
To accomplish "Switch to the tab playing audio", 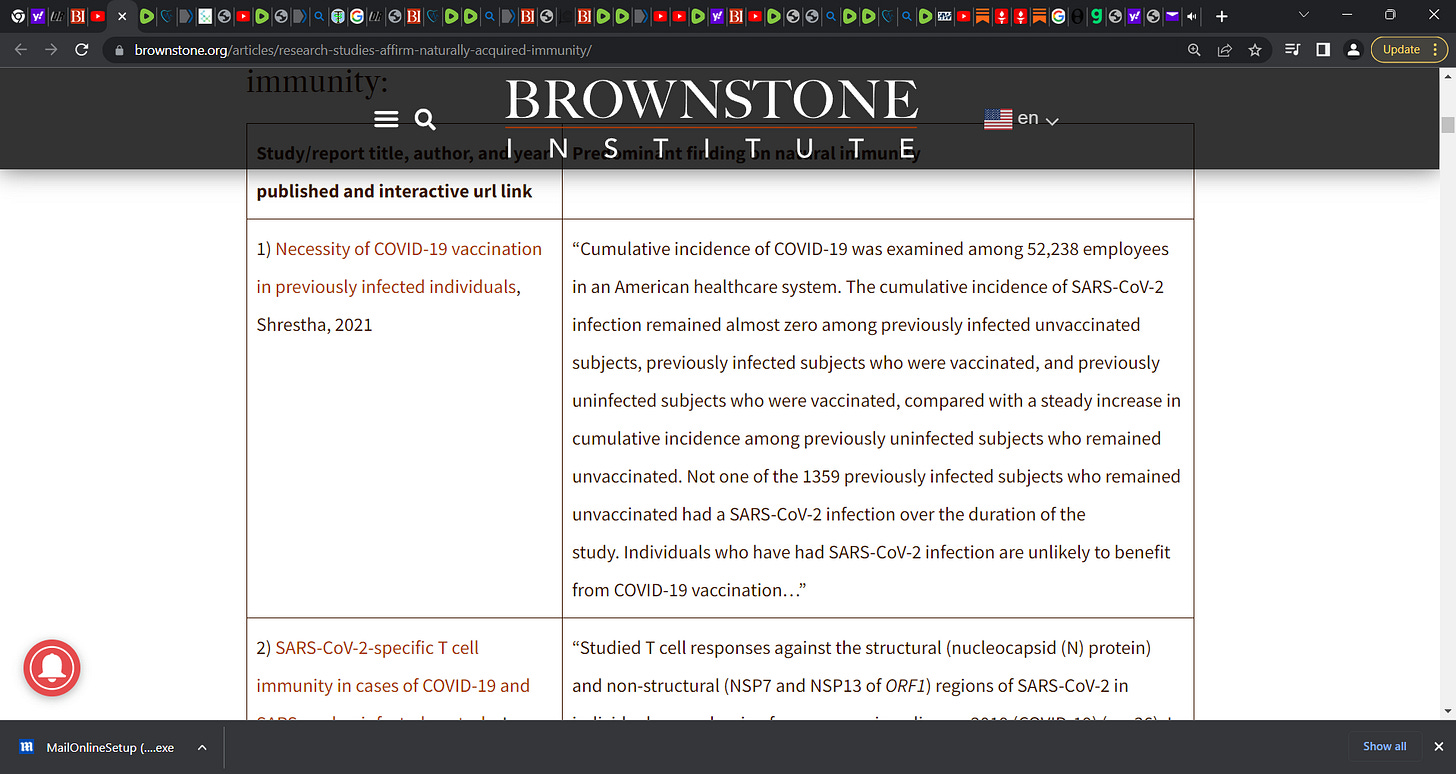I will point(1191,17).
